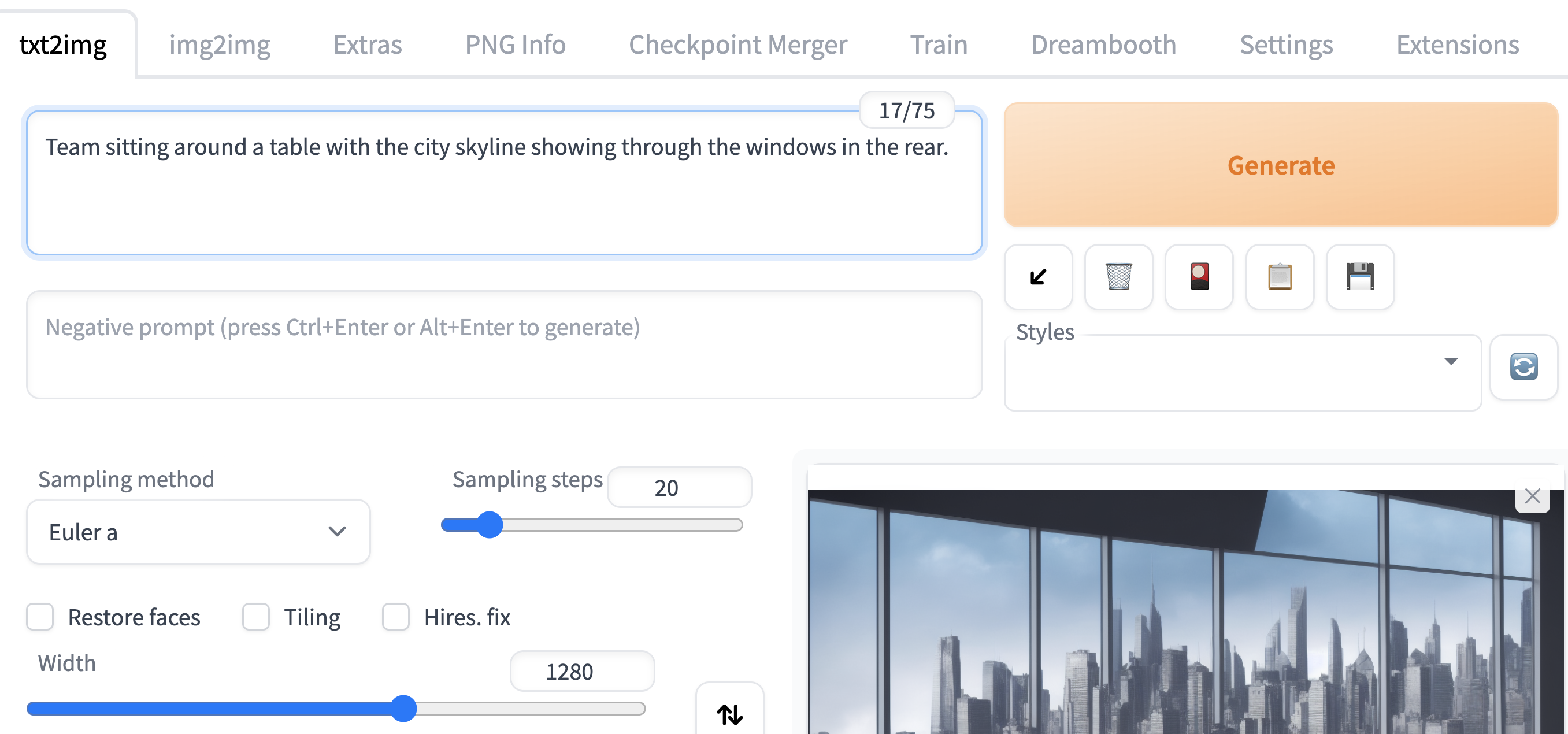Click the red card extra networks icon

pos(1199,277)
